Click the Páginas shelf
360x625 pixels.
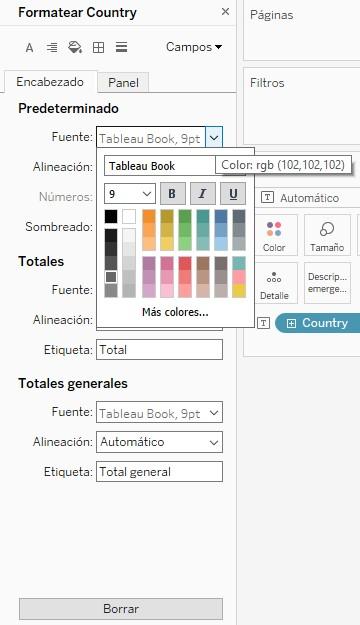(x=301, y=30)
